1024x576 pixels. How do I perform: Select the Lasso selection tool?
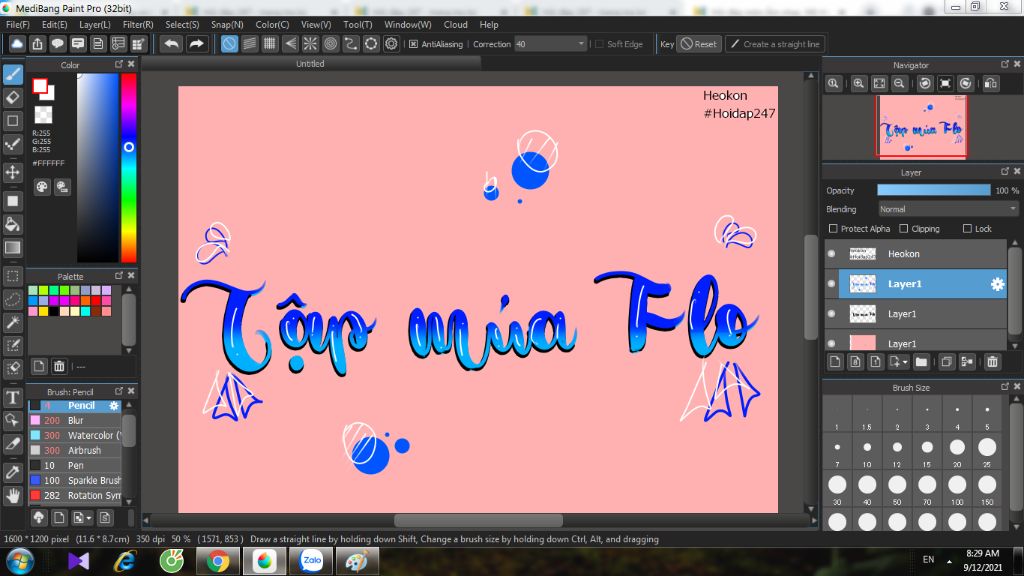pos(12,300)
